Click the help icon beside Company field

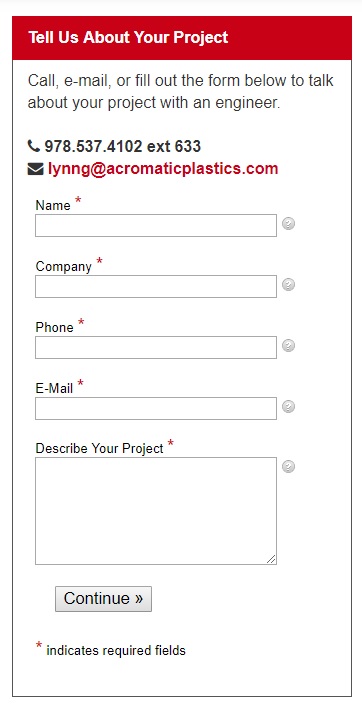pyautogui.click(x=288, y=285)
